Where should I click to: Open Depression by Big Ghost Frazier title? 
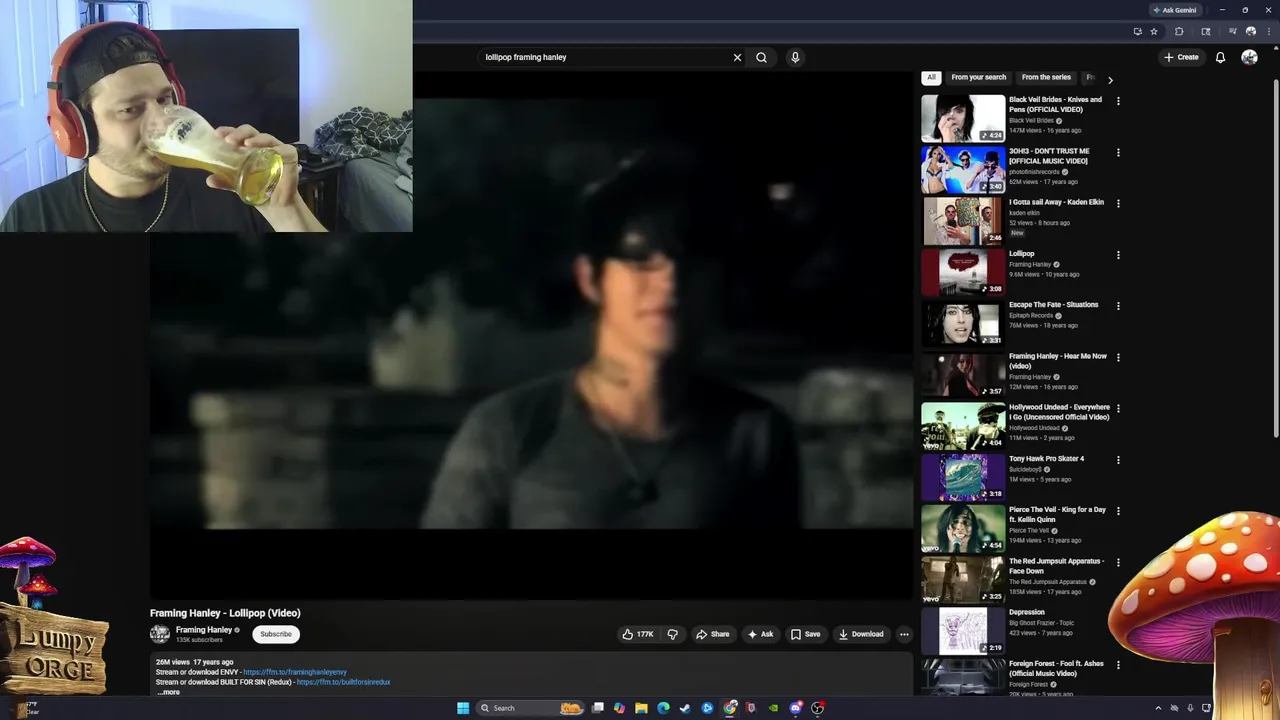tap(1027, 612)
